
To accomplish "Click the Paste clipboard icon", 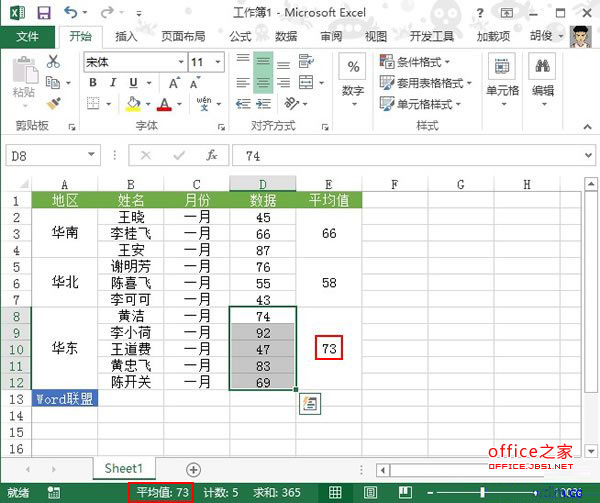I will 25,70.
